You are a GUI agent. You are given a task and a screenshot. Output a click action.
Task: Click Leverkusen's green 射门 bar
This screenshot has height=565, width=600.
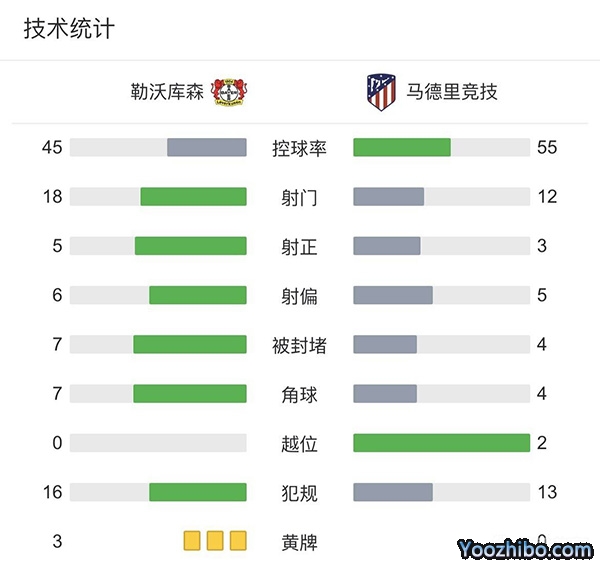click(x=193, y=197)
